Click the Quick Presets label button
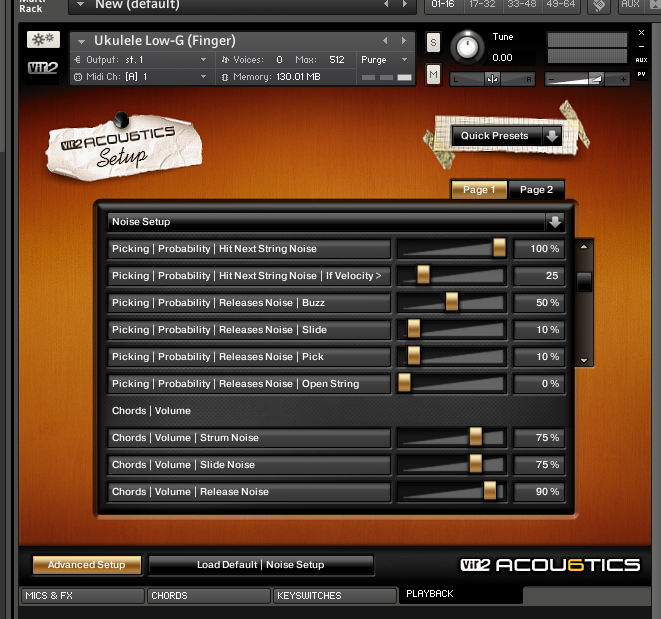 [x=497, y=136]
